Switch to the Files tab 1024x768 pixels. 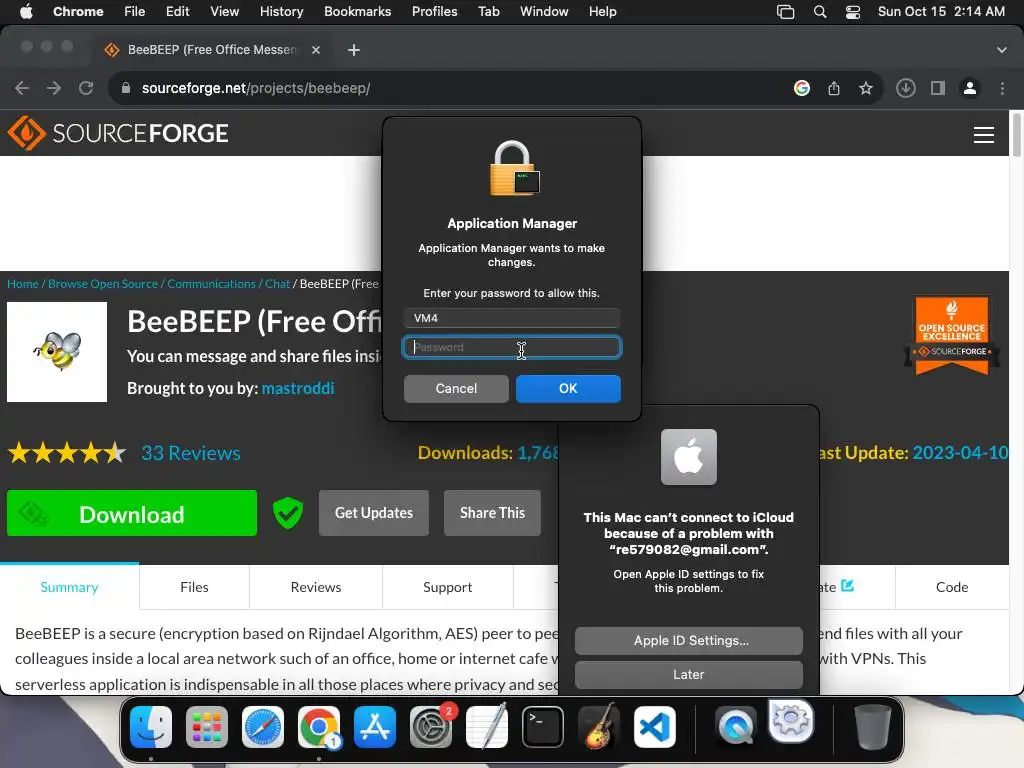(194, 587)
